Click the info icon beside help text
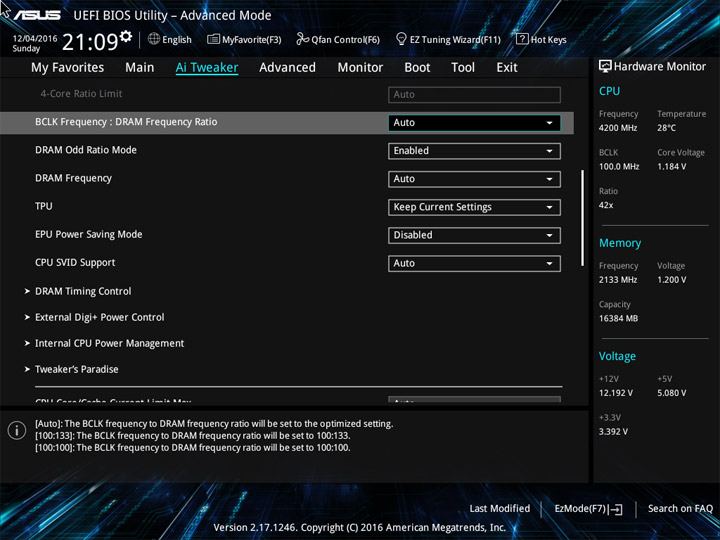This screenshot has height=540, width=720. coord(17,431)
